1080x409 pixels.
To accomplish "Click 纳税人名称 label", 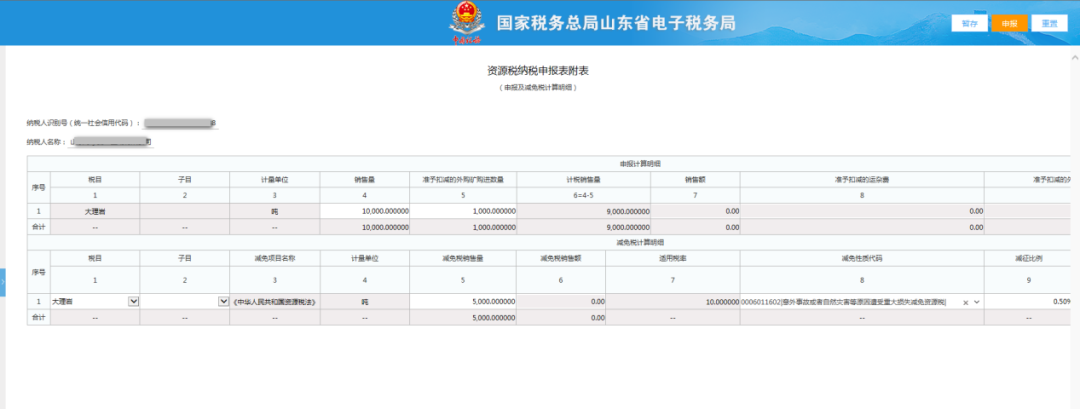I will pos(46,143).
